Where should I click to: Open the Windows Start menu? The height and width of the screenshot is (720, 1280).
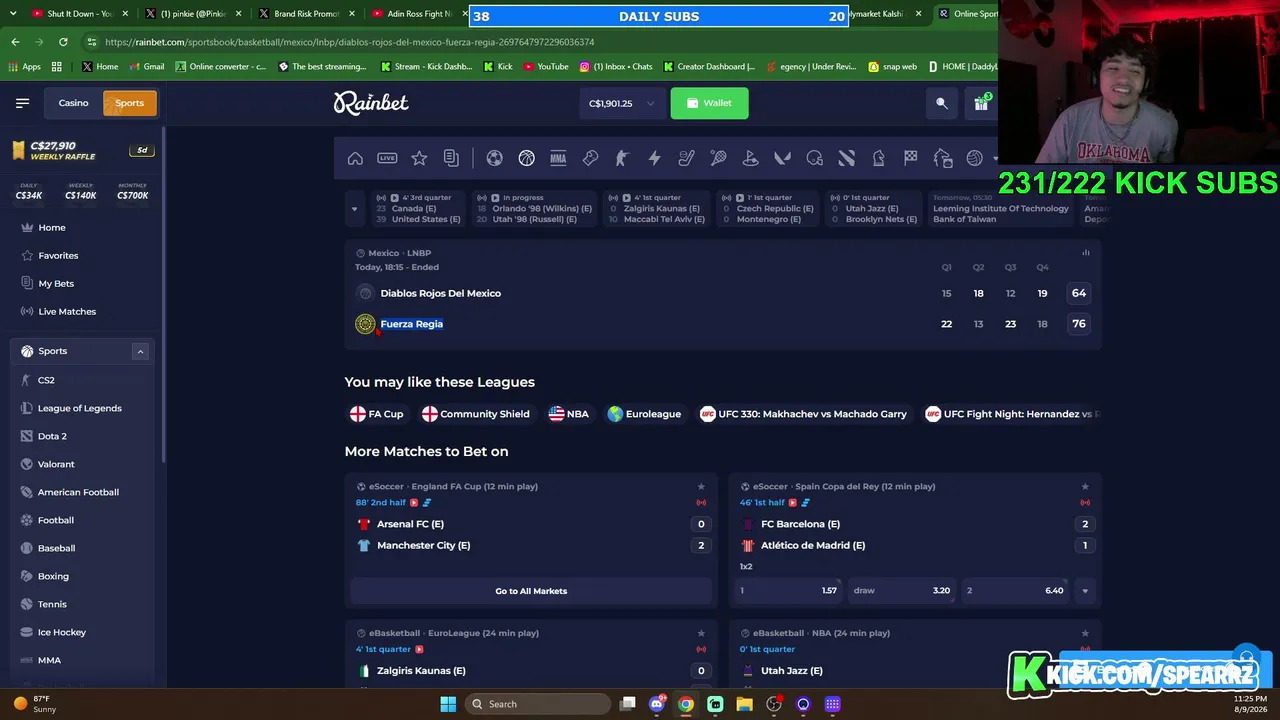448,704
